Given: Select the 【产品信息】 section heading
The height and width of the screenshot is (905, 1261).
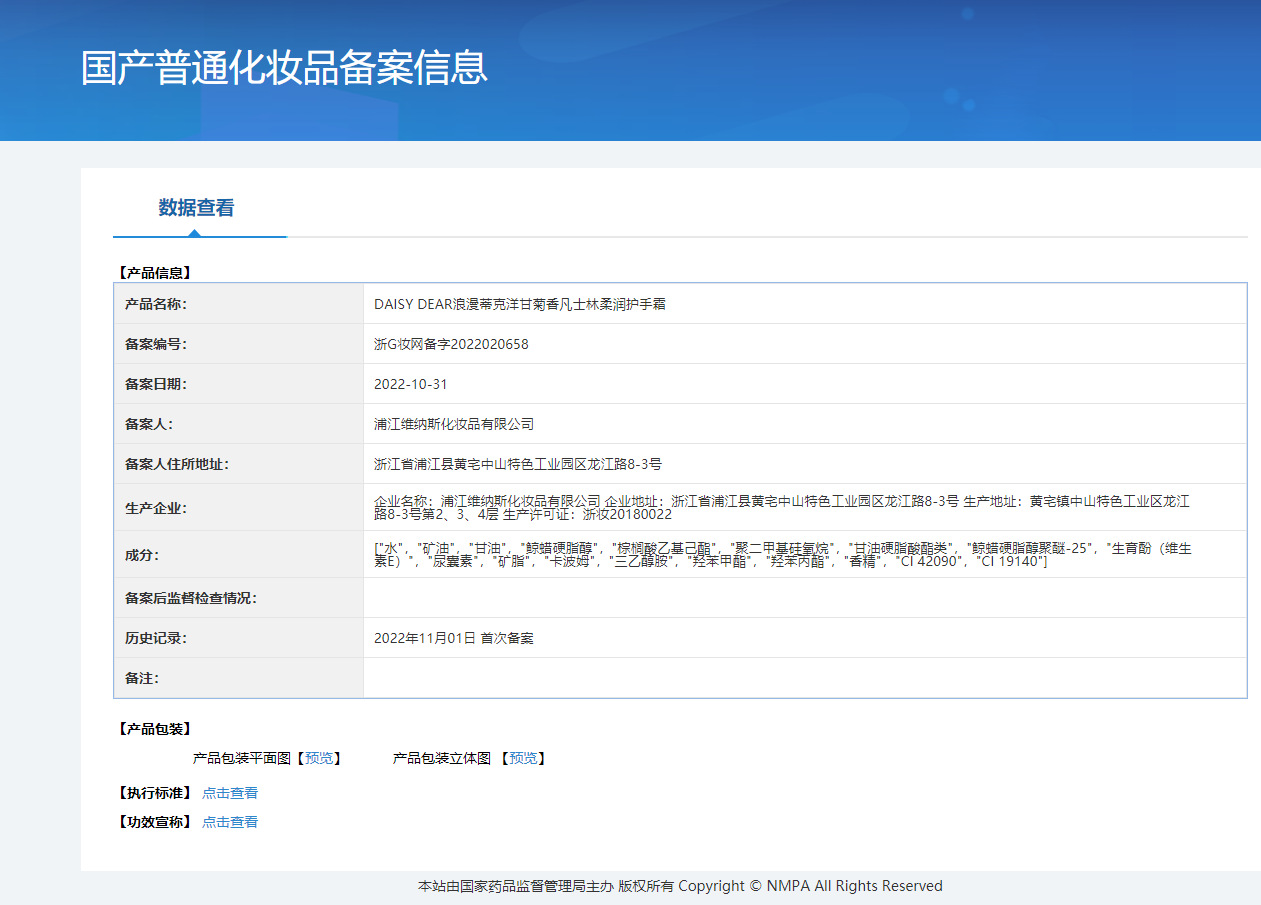Looking at the screenshot, I should (x=153, y=272).
